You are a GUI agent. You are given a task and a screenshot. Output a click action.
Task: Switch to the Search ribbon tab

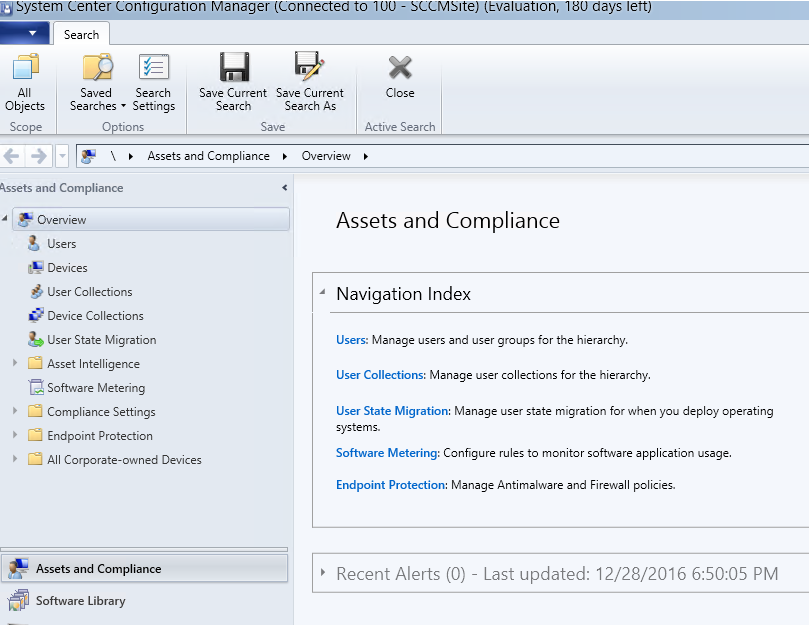pyautogui.click(x=81, y=35)
